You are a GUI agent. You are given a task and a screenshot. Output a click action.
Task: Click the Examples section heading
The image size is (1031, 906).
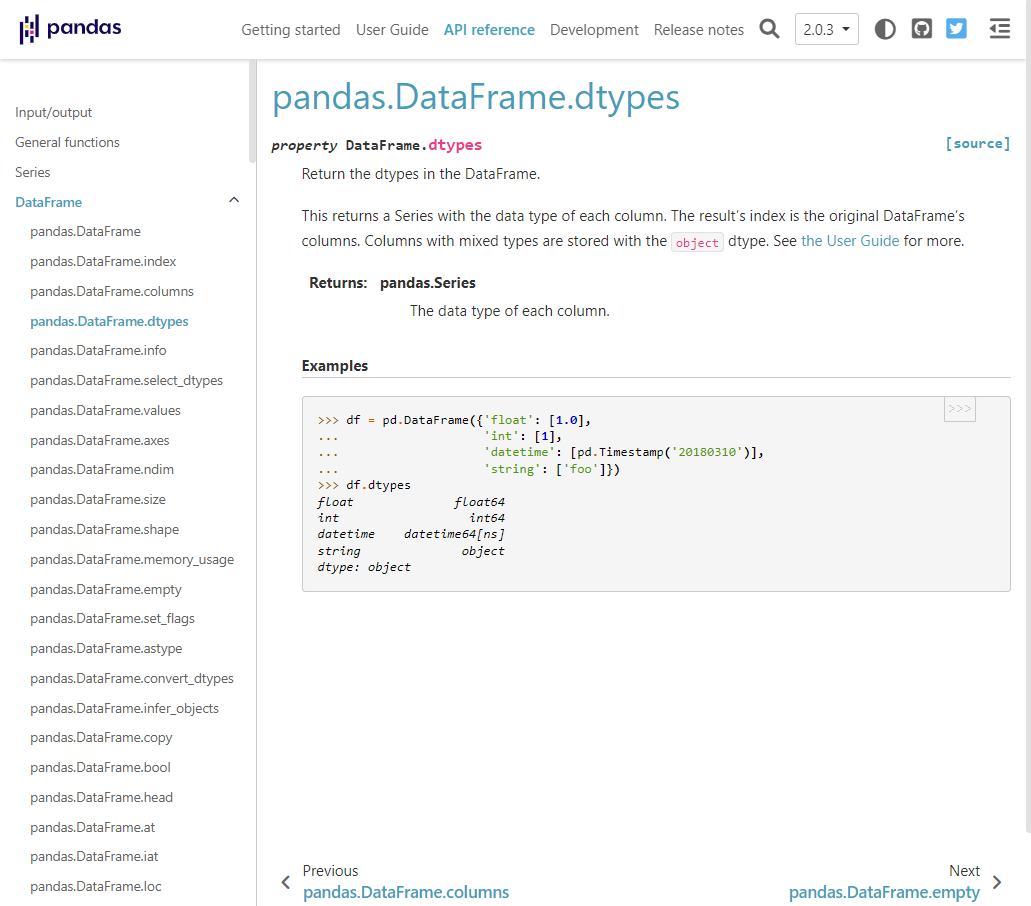coord(335,366)
